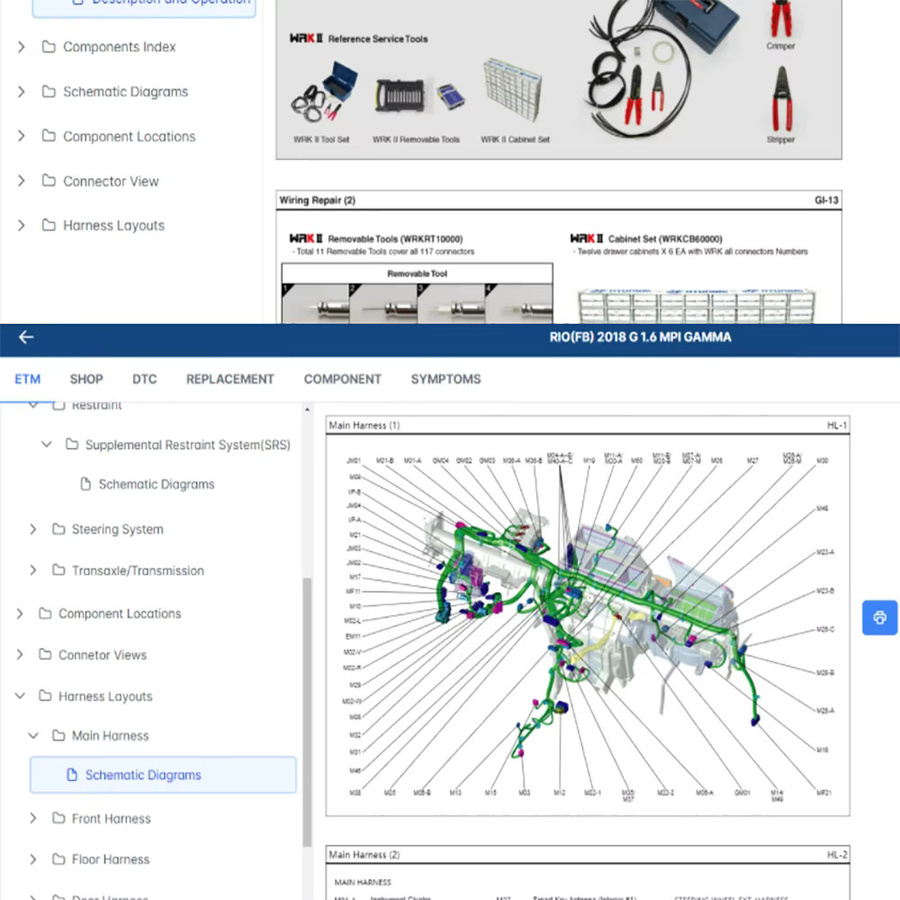Screen dimensions: 900x900
Task: Open the COMPONENT tab
Action: pos(343,379)
